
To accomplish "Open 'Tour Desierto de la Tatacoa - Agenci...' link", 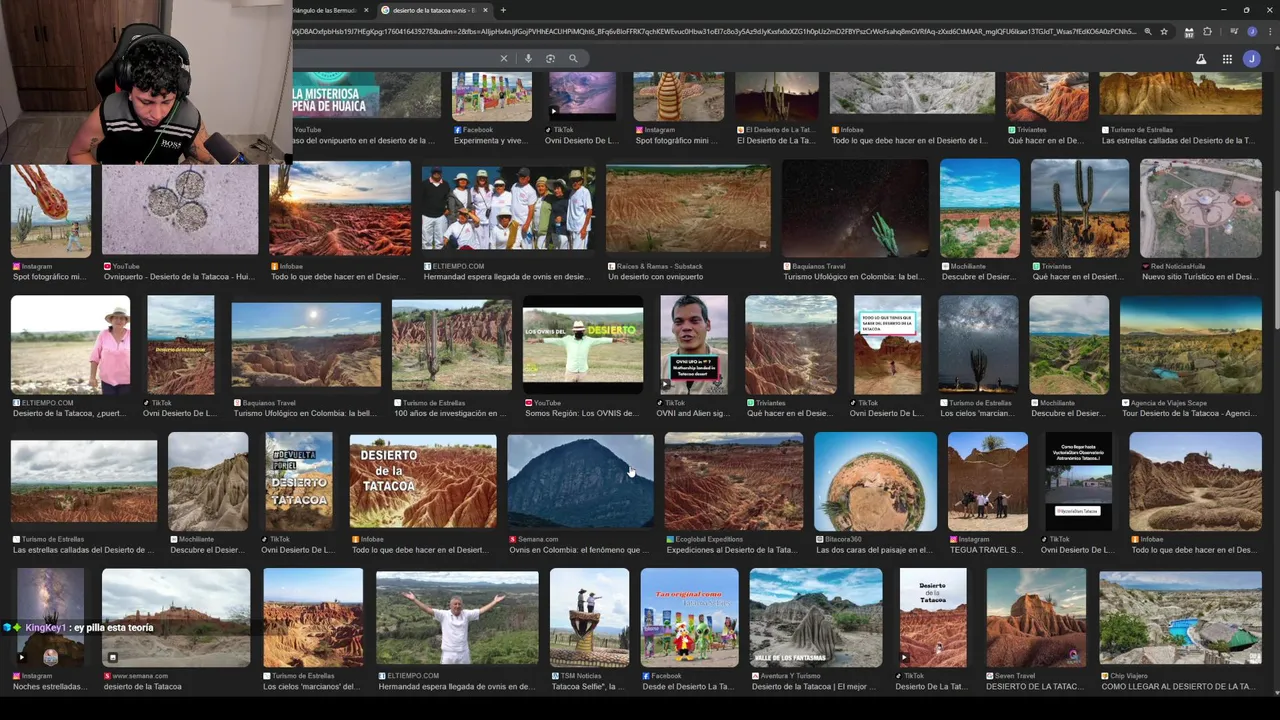I will pos(1190,413).
